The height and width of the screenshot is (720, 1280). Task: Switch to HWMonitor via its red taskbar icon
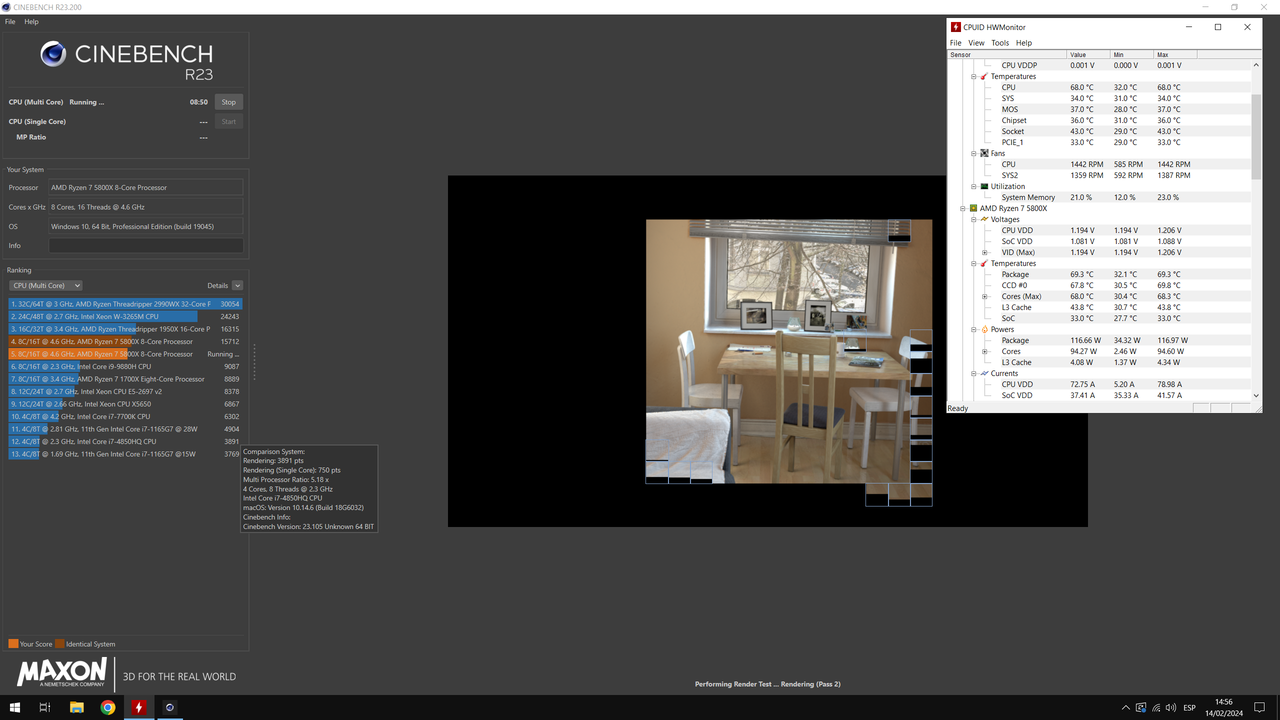pyautogui.click(x=138, y=707)
